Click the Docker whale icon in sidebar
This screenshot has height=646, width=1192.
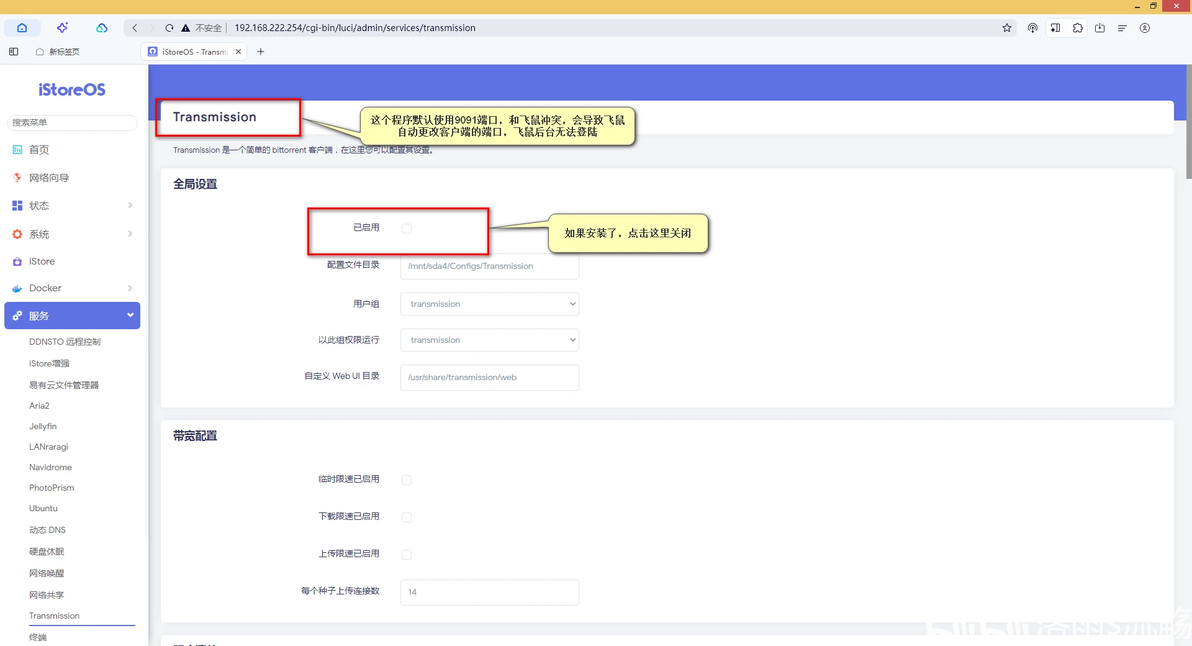pos(17,288)
